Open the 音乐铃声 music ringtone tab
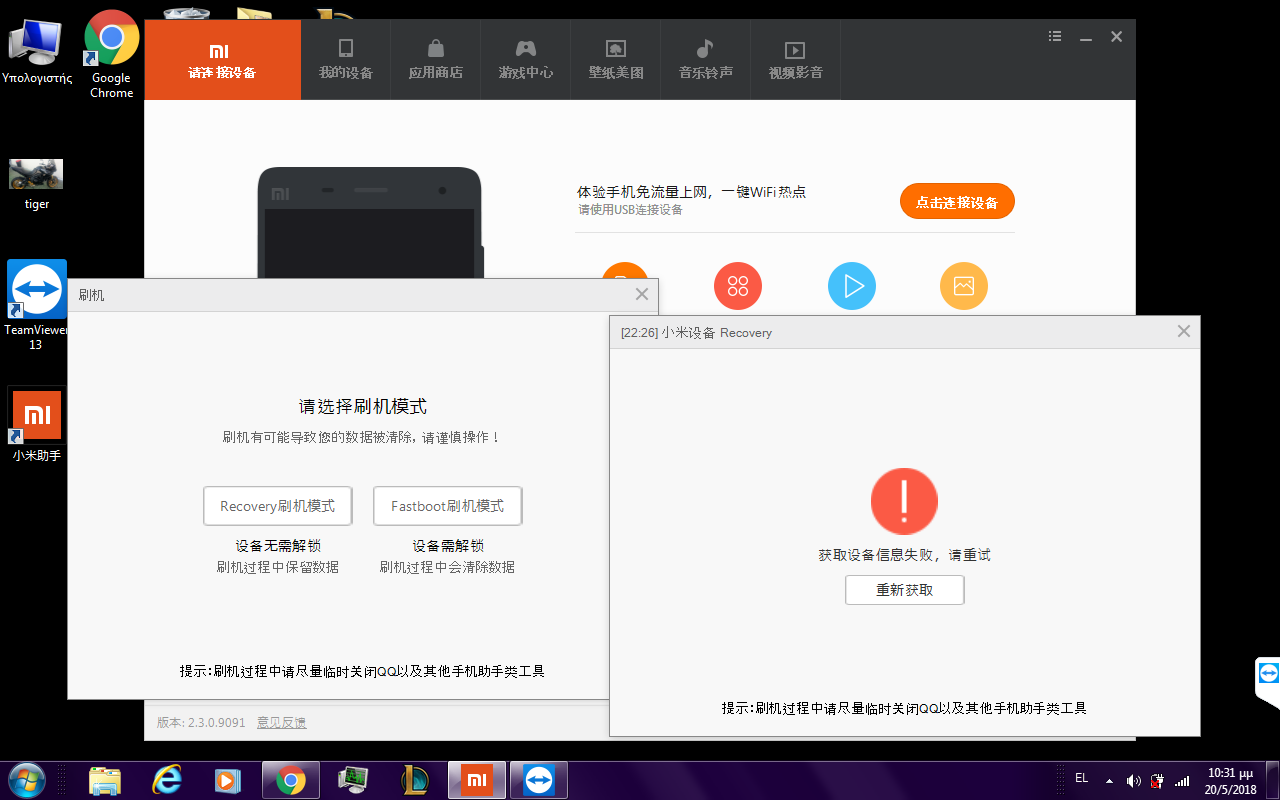 coord(705,59)
